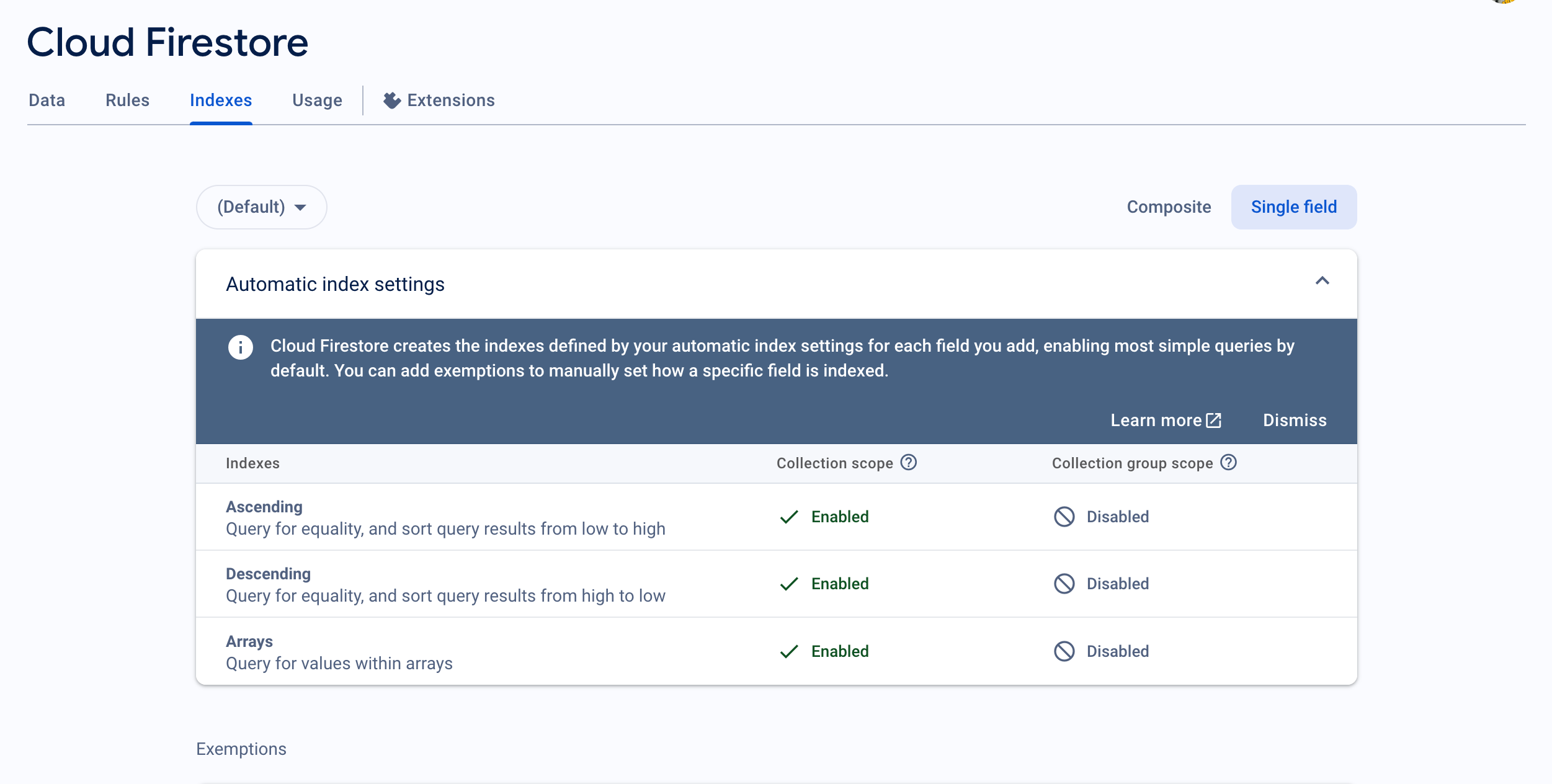Image resolution: width=1552 pixels, height=784 pixels.
Task: Click the Extensions puzzle icon
Action: [391, 100]
